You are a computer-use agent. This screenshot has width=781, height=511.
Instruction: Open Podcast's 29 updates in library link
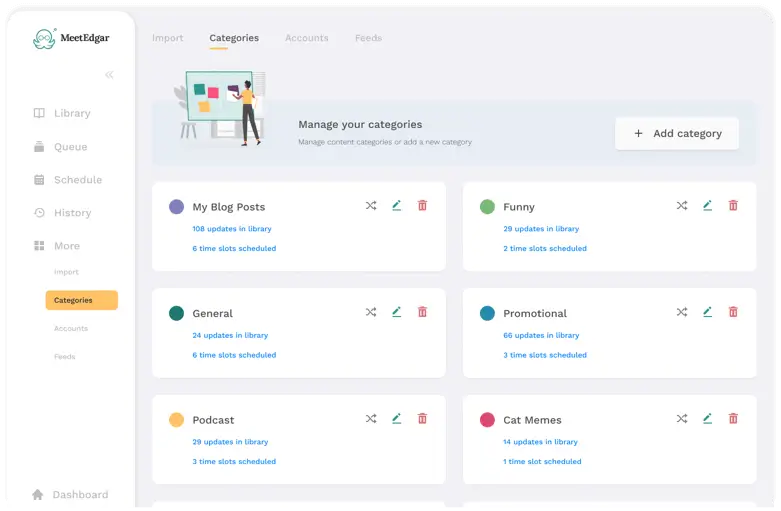pyautogui.click(x=230, y=442)
